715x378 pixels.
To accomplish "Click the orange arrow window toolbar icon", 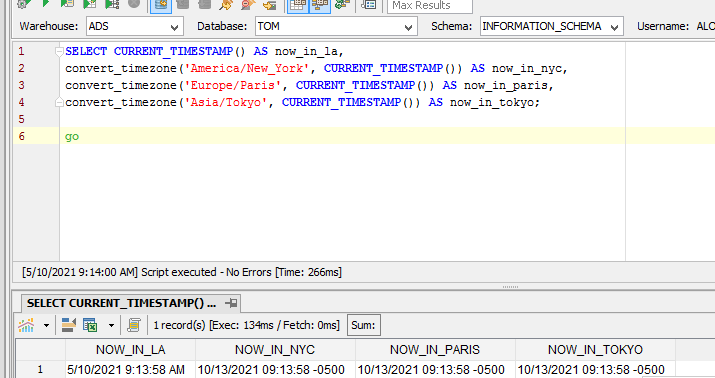I will click(x=269, y=5).
